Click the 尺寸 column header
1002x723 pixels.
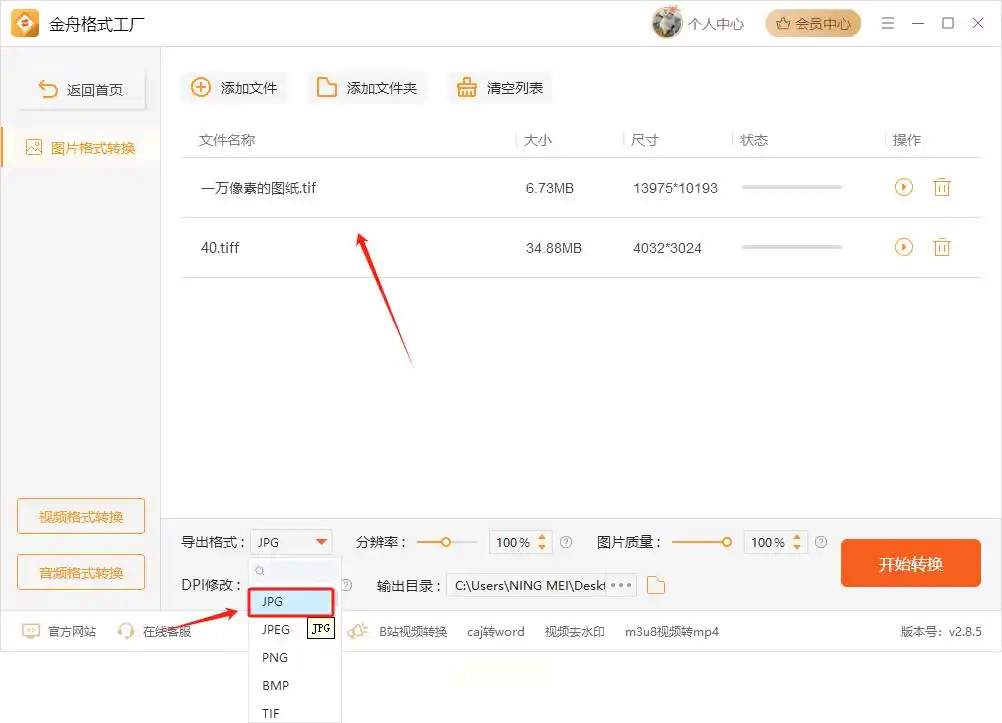(x=644, y=140)
